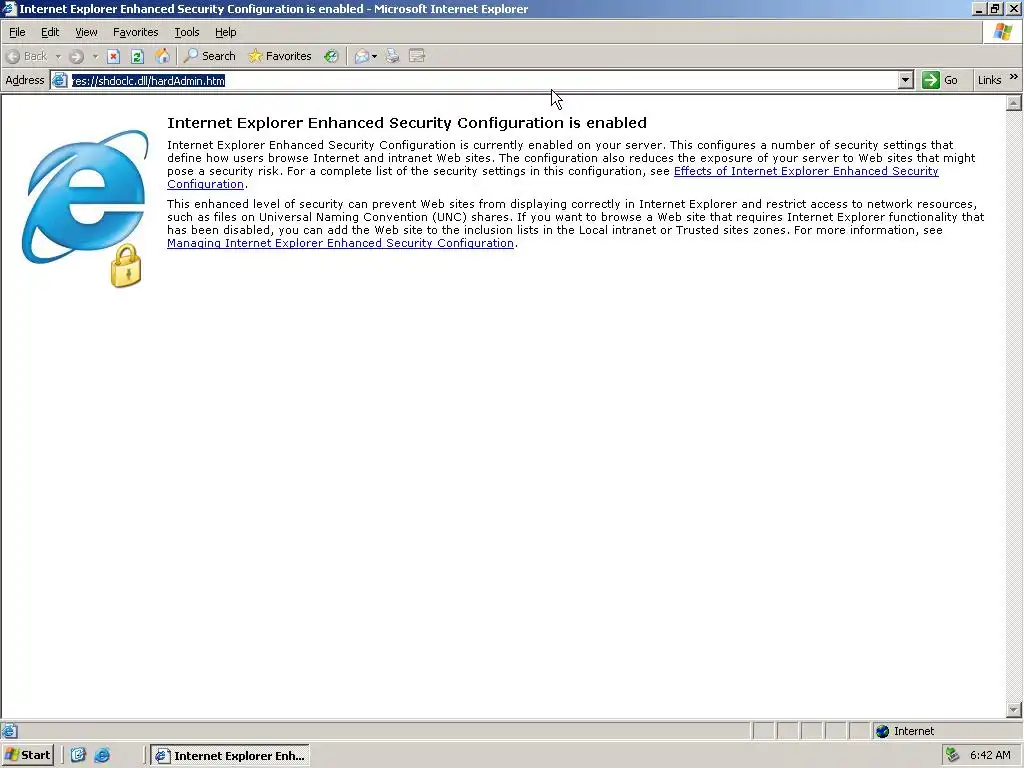The width and height of the screenshot is (1024, 768).
Task: Click the Show Desktop quick launch icon
Action: click(x=78, y=756)
